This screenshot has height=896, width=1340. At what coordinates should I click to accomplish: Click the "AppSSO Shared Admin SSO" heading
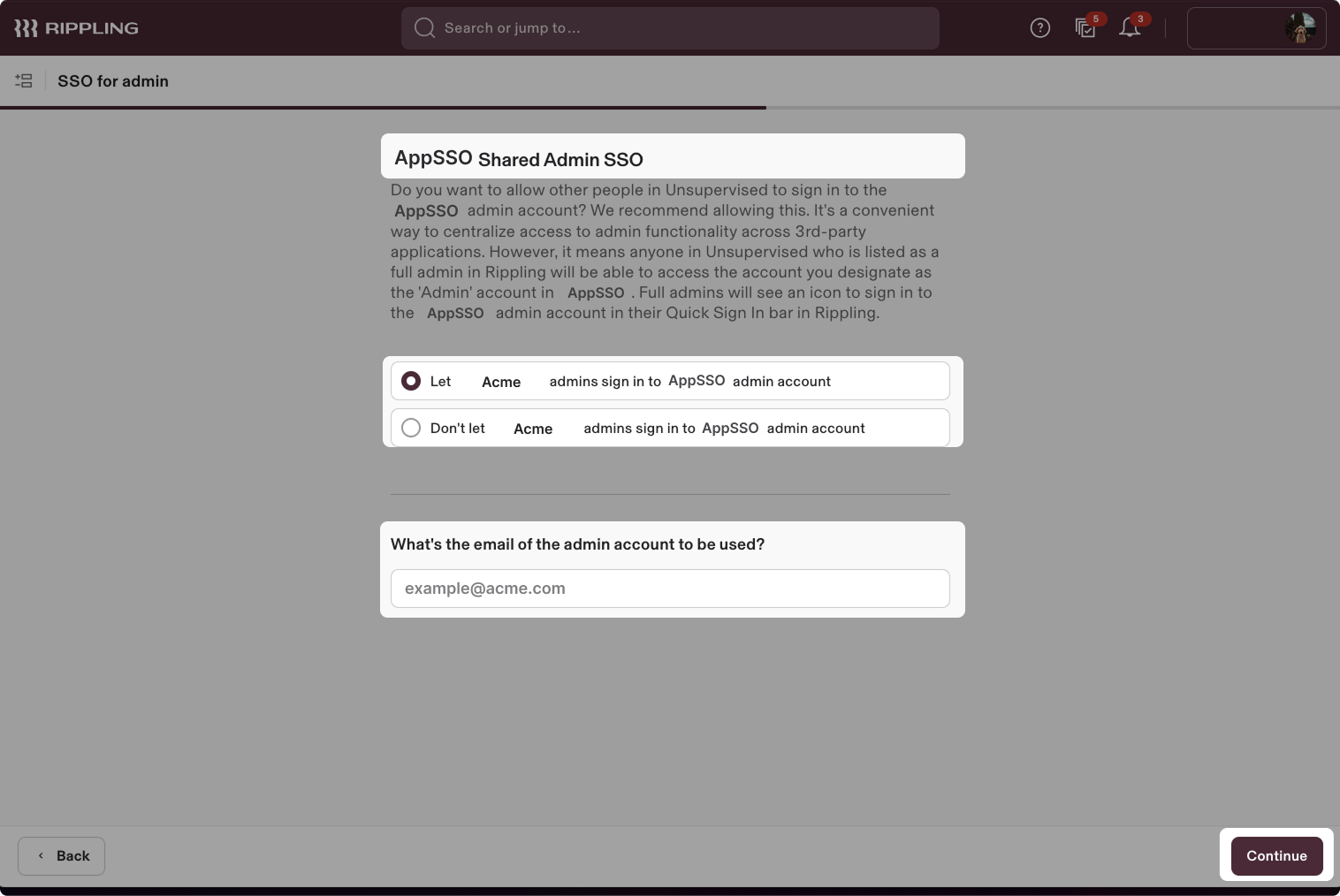pos(519,159)
